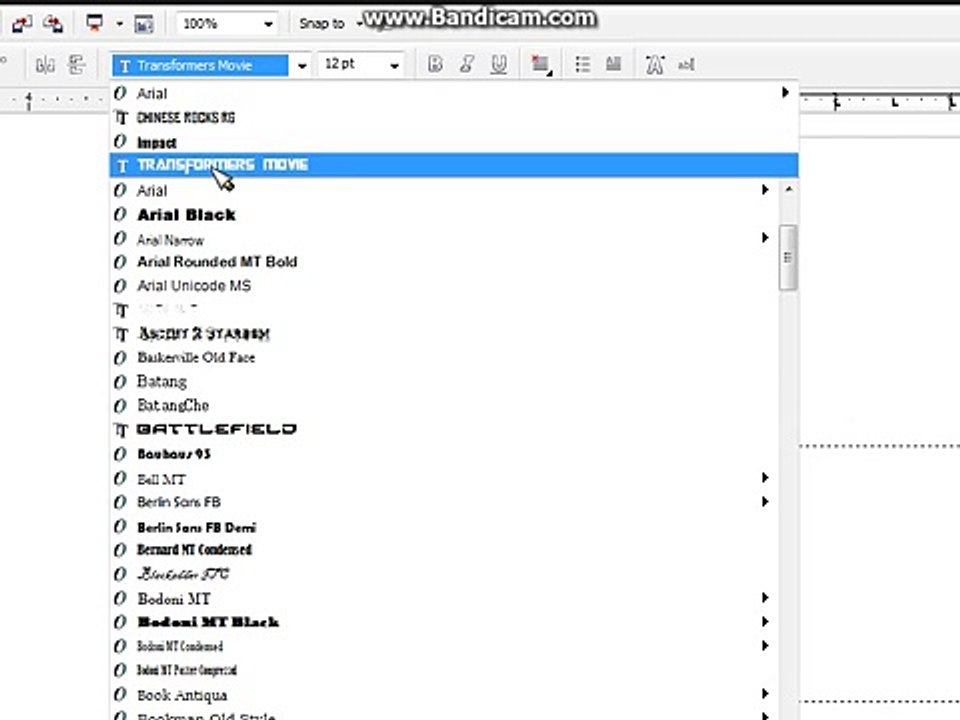Pick the Battlefield font entry
Screen dimensions: 960x720
[444, 429]
